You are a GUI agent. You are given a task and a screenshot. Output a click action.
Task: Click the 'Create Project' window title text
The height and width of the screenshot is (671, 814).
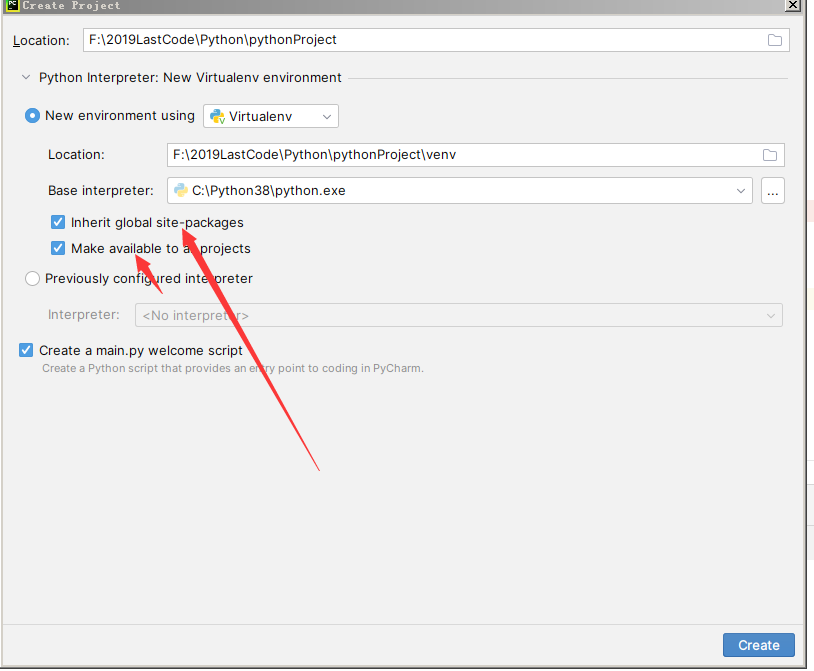(71, 5)
